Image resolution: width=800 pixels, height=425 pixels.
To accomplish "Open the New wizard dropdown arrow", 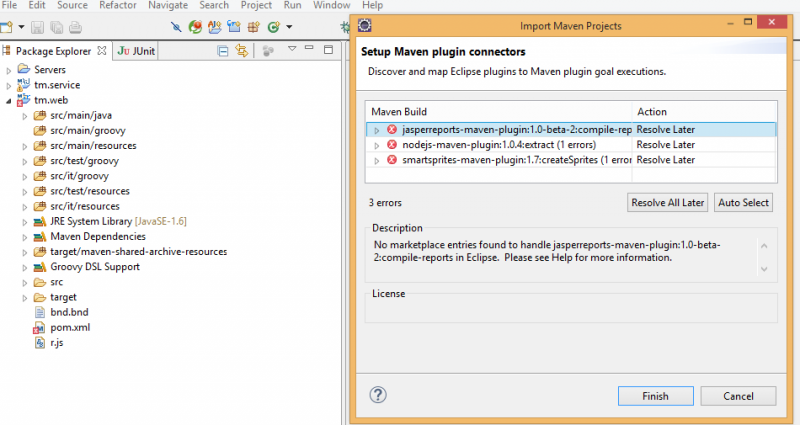I will (x=21, y=27).
